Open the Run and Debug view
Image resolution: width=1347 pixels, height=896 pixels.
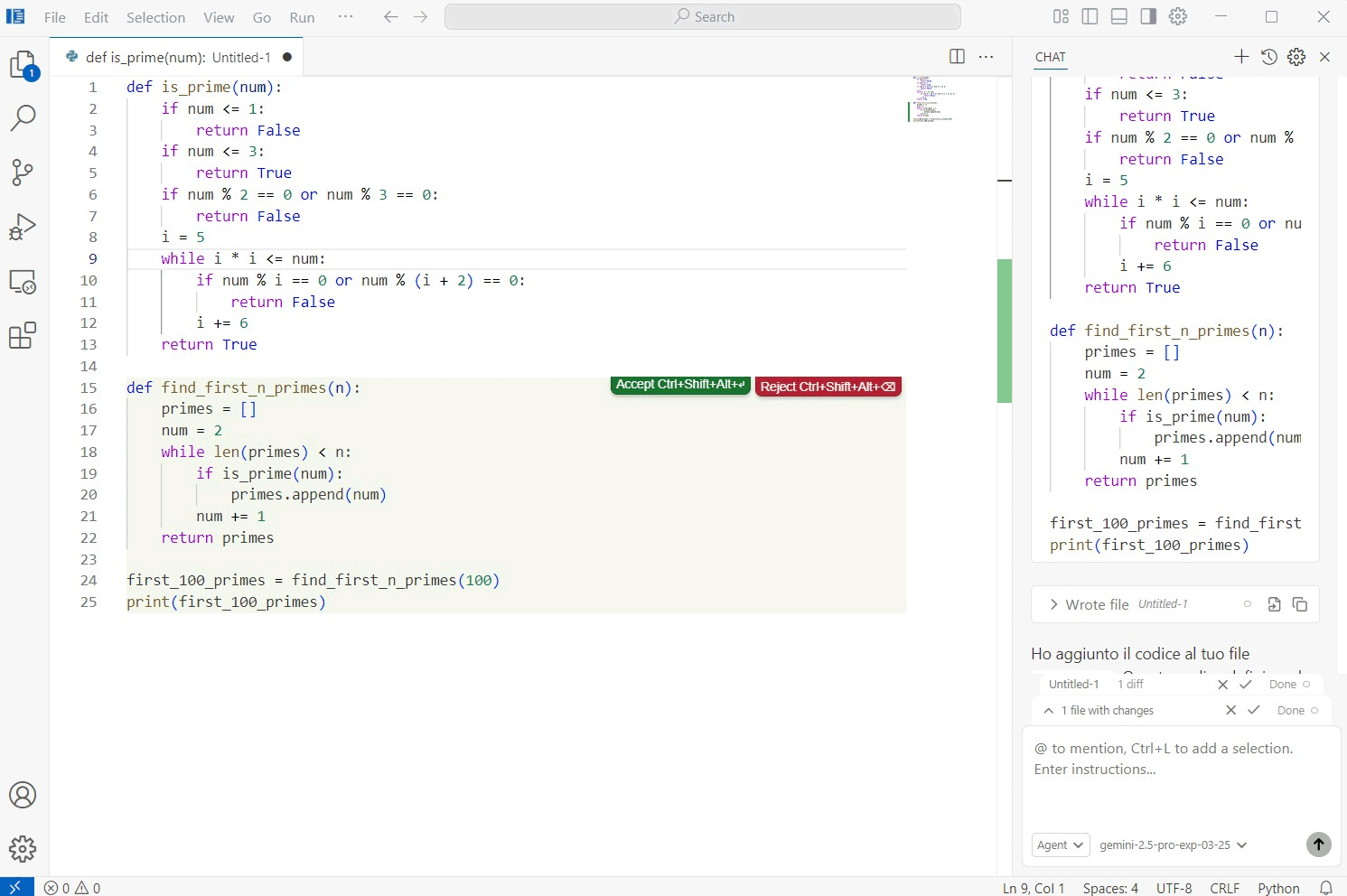[x=23, y=227]
